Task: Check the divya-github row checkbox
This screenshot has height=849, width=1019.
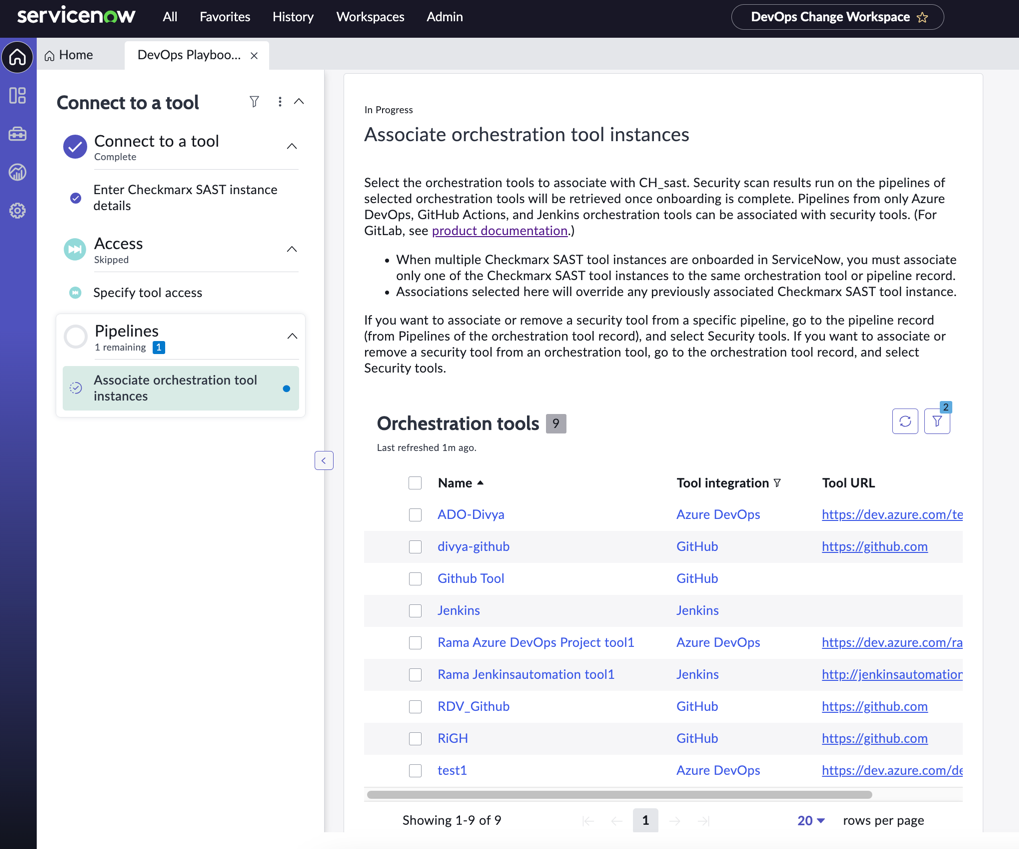Action: [415, 547]
